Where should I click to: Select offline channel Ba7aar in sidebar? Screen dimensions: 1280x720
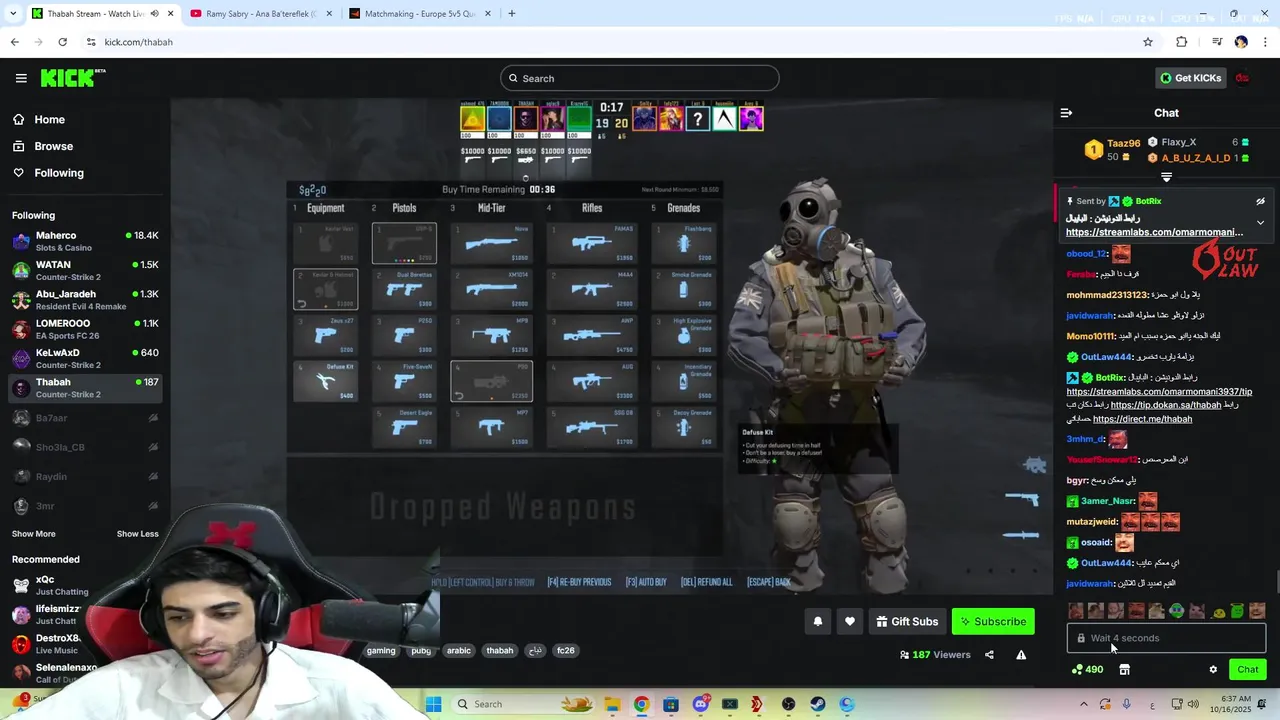click(x=85, y=418)
